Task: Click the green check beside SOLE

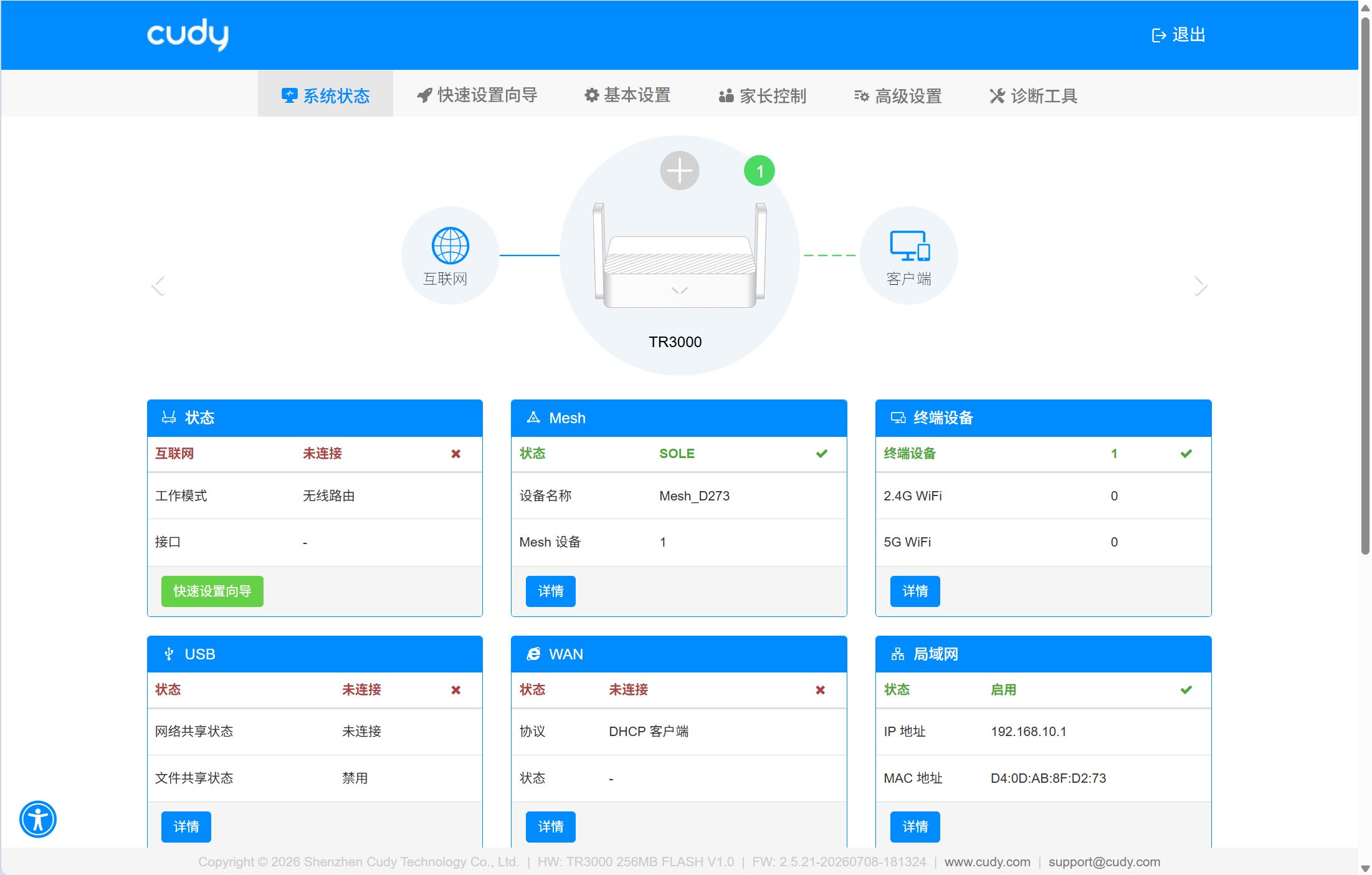Action: click(822, 454)
